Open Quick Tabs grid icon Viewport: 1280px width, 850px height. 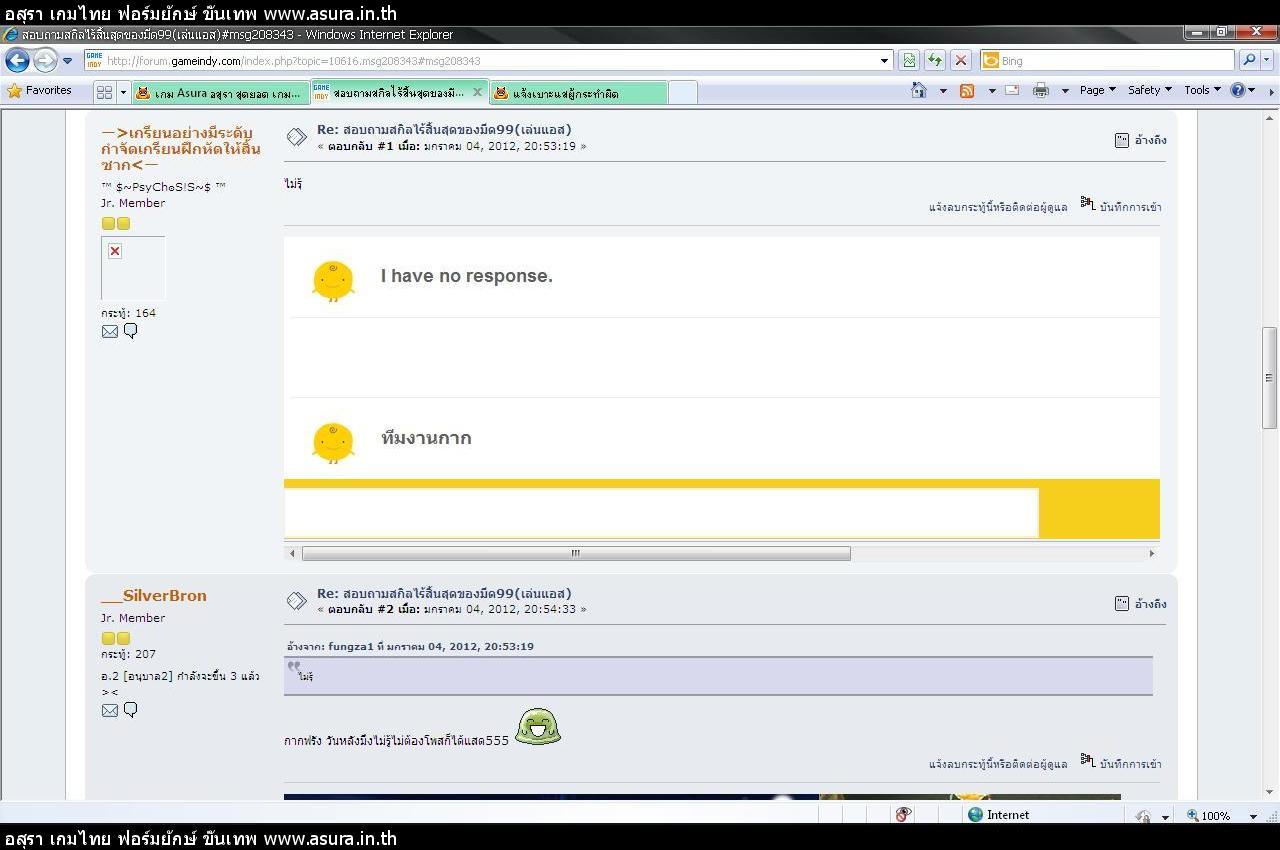tap(104, 92)
